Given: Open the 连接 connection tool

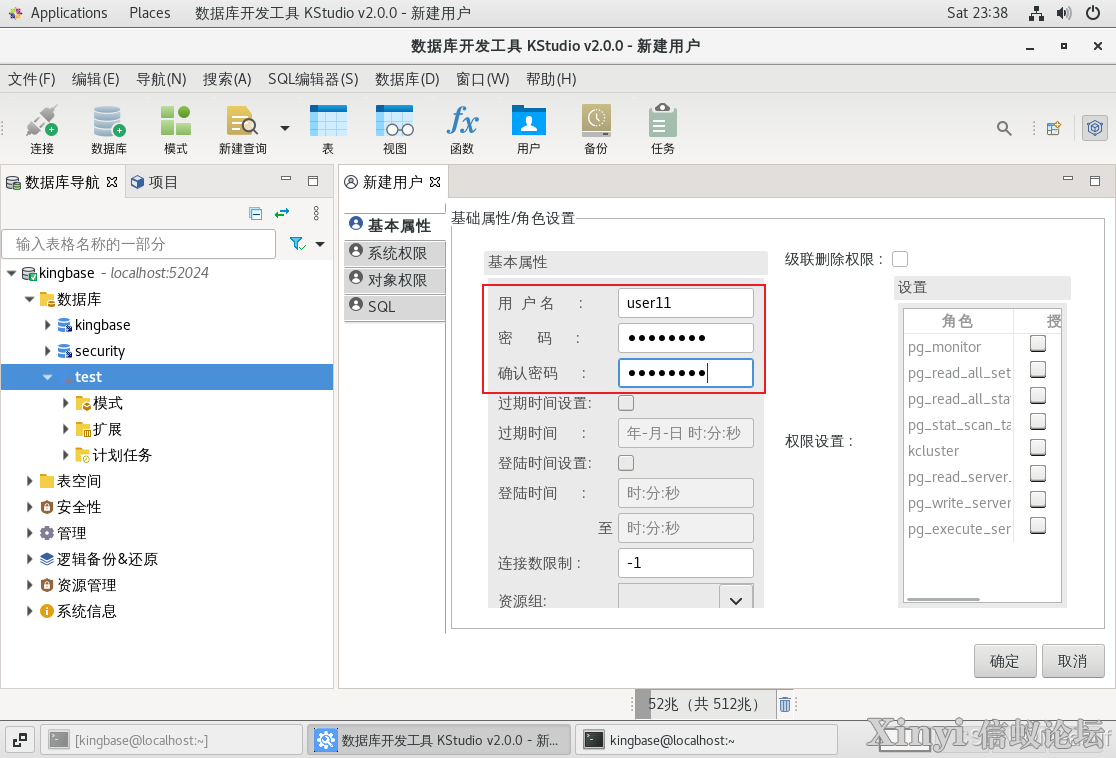Looking at the screenshot, I should coord(42,129).
